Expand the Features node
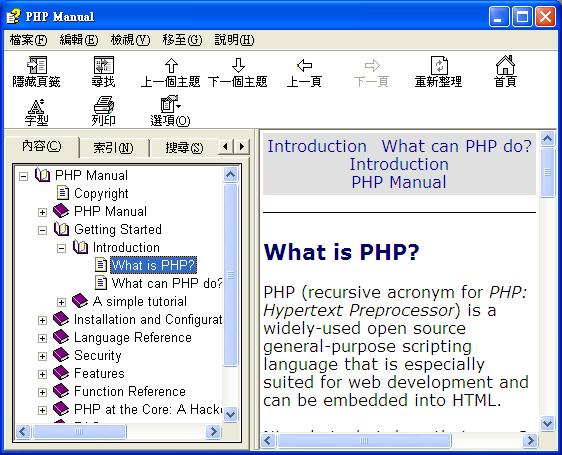The width and height of the screenshot is (562, 455). click(x=42, y=374)
